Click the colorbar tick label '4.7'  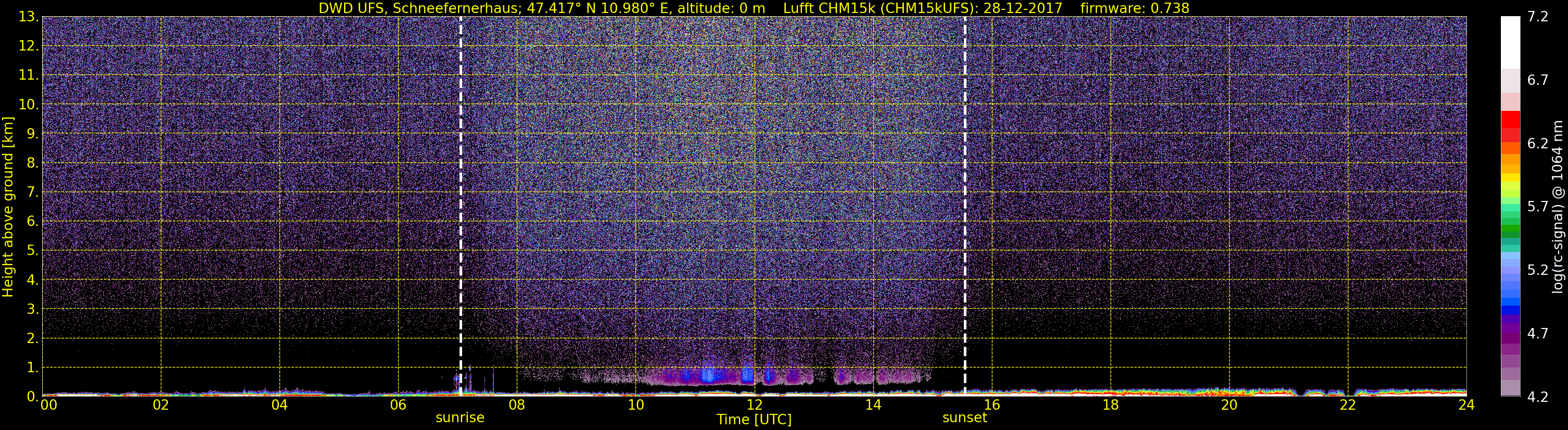[1538, 333]
